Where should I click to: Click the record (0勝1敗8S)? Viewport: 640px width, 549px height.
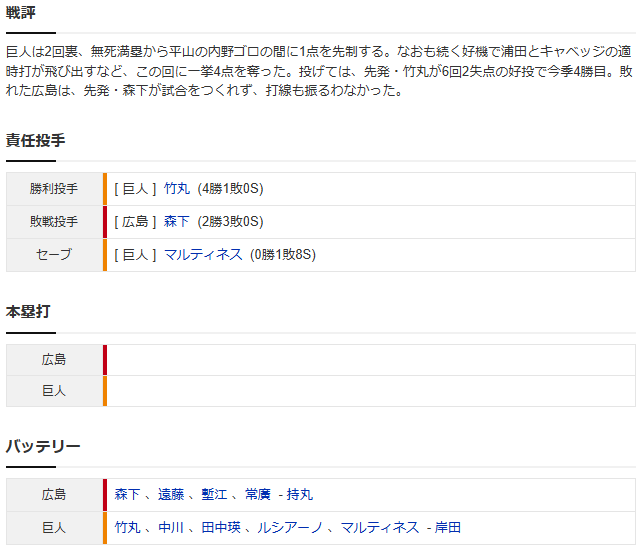[283, 255]
